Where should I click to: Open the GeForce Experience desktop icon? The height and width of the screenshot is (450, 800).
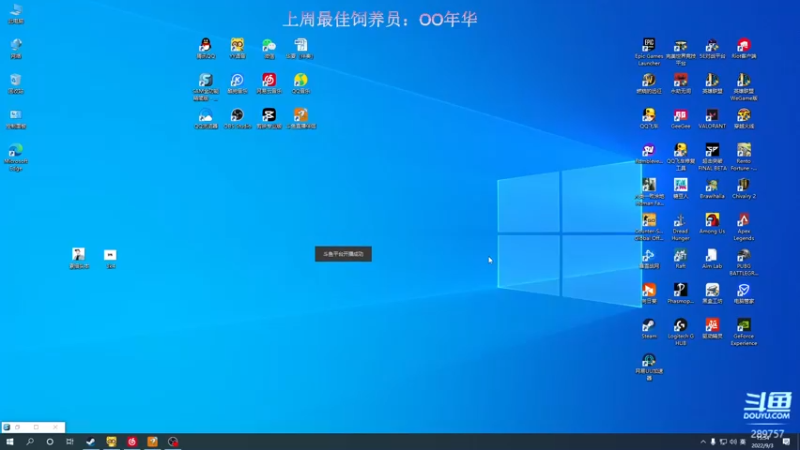[x=743, y=332]
